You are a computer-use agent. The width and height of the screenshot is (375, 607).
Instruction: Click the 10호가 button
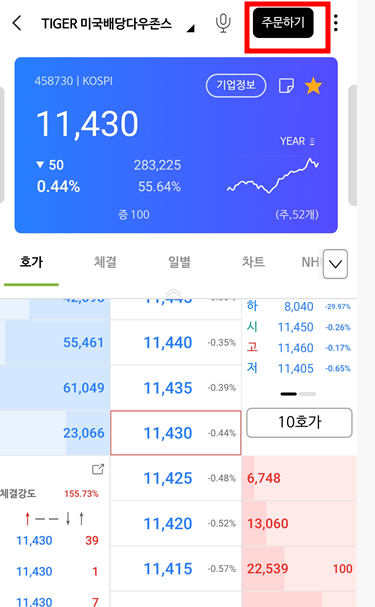click(299, 422)
